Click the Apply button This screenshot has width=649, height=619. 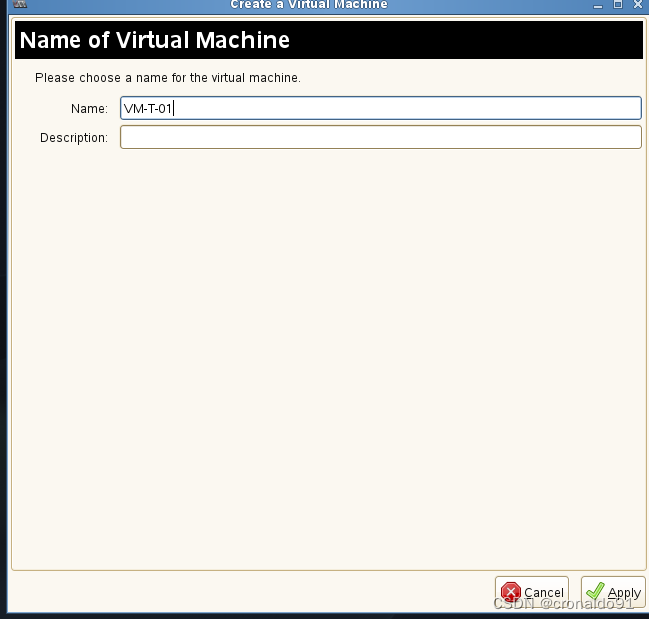coord(613,592)
